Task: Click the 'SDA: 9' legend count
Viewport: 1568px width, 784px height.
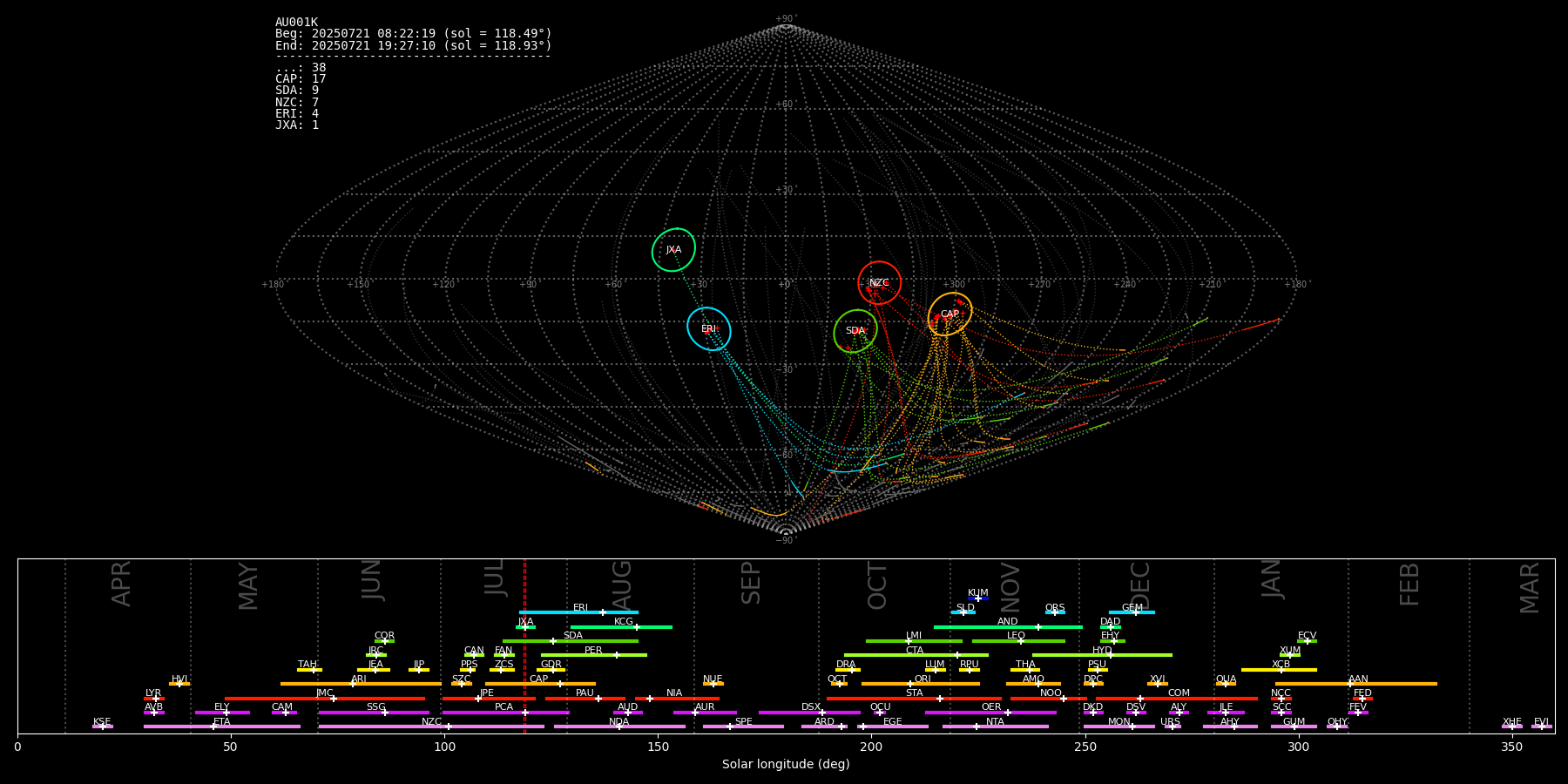Action: (297, 91)
